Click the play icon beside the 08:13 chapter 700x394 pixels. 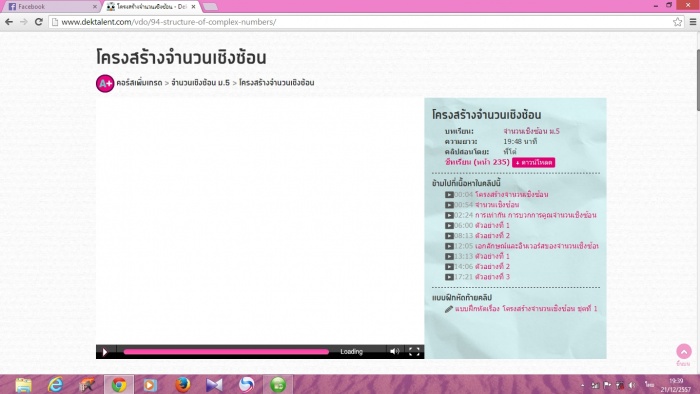click(449, 236)
